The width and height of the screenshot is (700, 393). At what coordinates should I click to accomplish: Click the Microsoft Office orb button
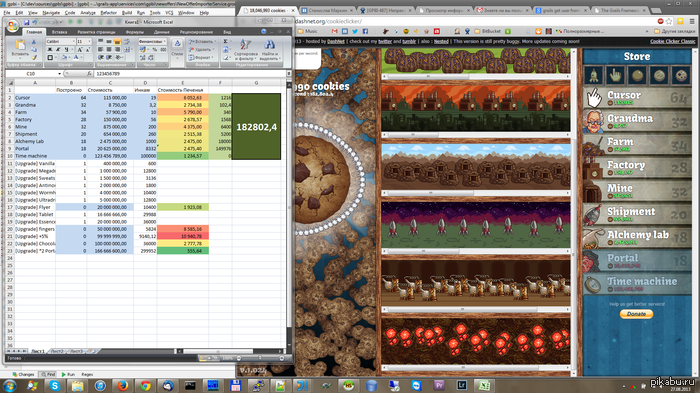(13, 26)
